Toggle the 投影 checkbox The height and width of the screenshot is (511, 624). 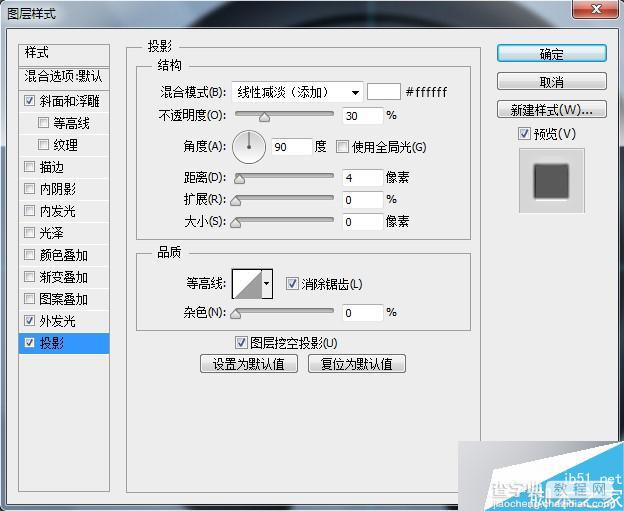(29, 342)
